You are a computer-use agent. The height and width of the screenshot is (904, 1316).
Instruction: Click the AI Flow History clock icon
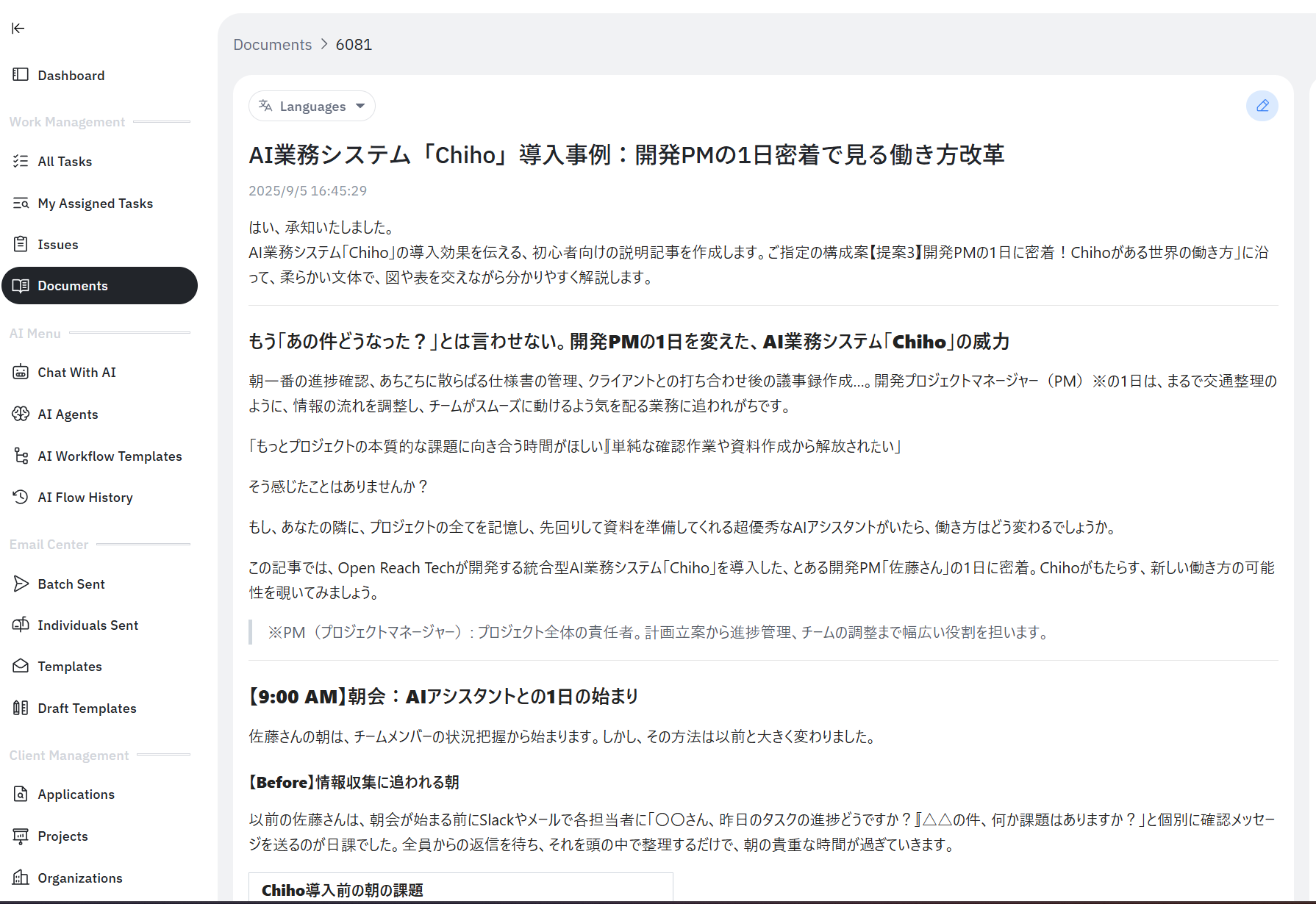21,497
